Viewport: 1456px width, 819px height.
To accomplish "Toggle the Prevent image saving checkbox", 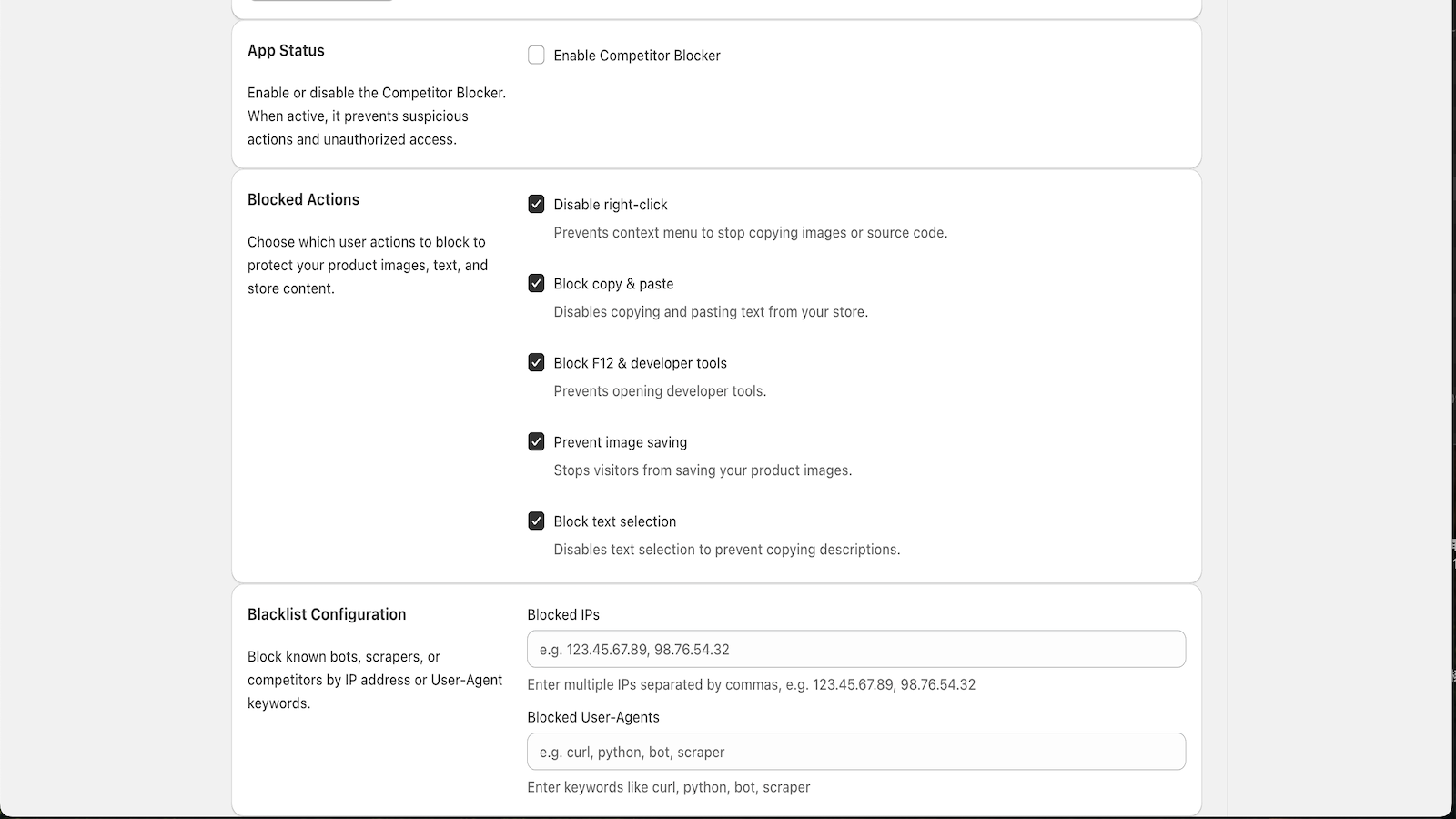I will click(536, 441).
